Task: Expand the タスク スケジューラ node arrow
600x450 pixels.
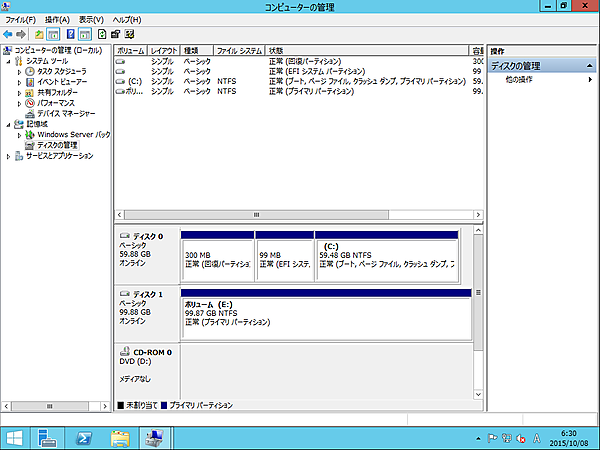Action: (19, 72)
